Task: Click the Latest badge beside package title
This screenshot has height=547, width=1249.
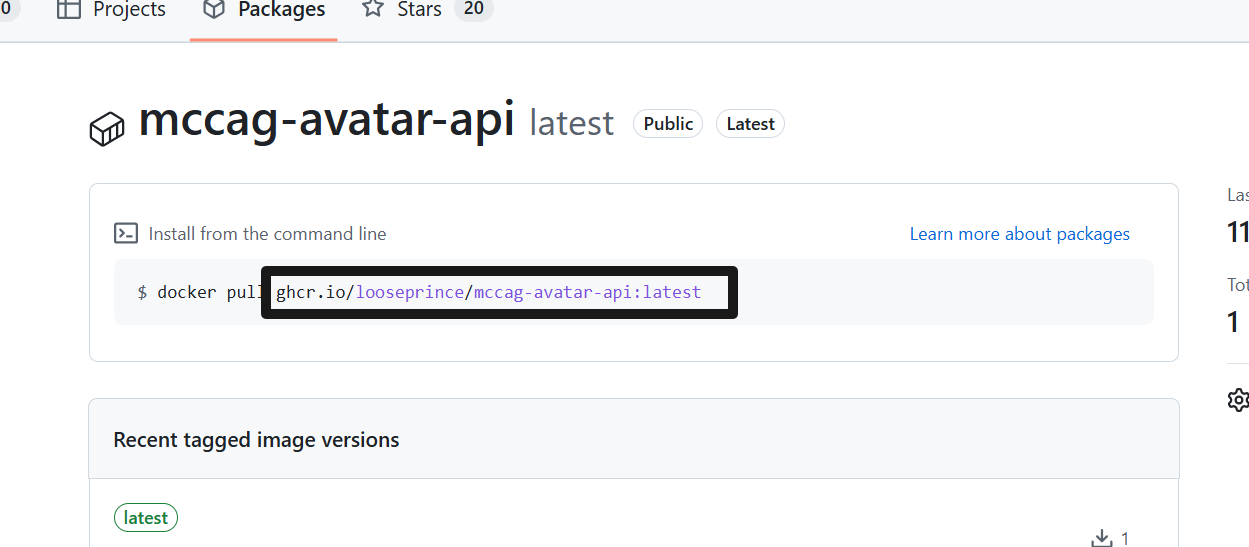Action: [x=750, y=124]
